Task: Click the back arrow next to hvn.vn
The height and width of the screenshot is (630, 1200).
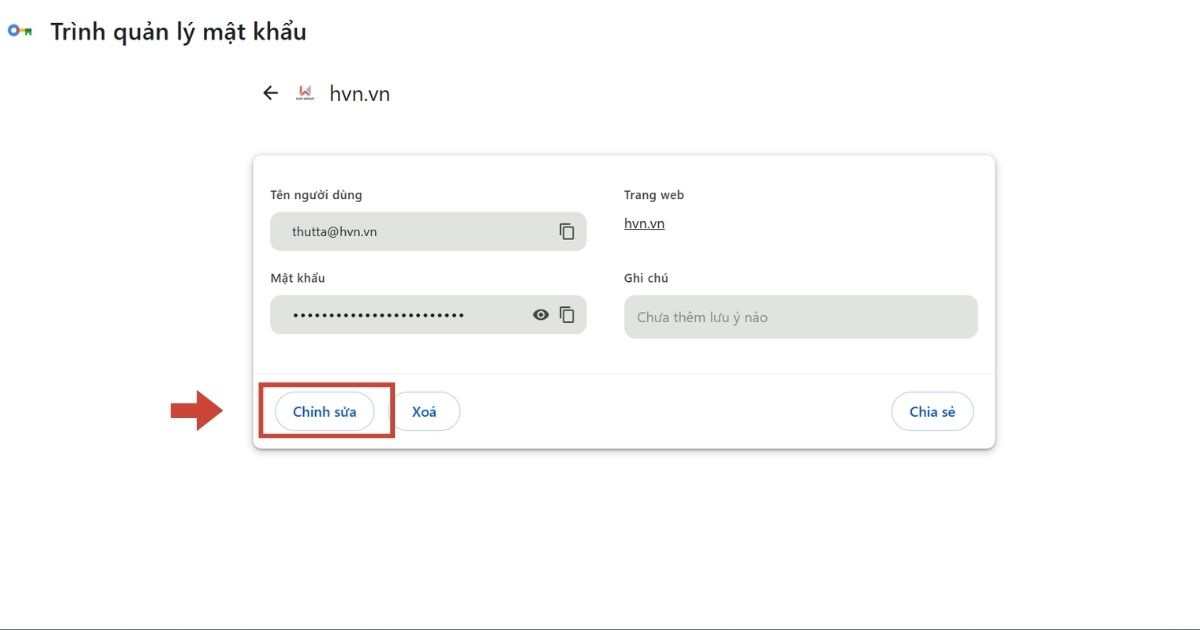Action: click(x=270, y=93)
